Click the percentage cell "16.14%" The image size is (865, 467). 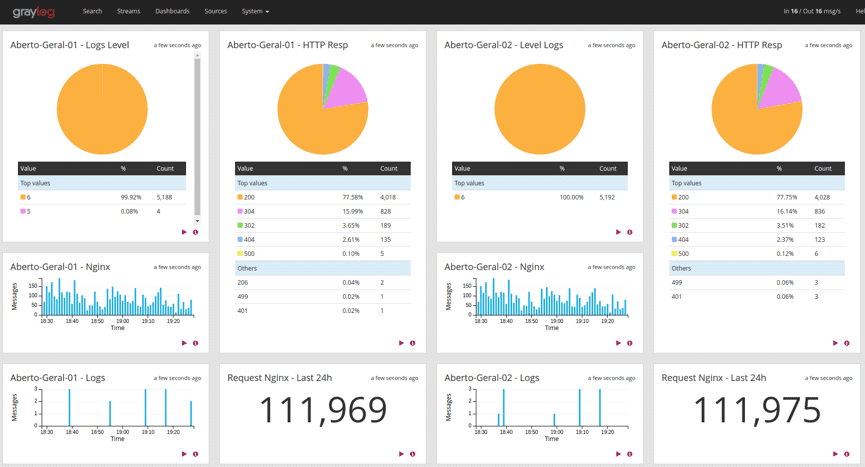coord(787,211)
